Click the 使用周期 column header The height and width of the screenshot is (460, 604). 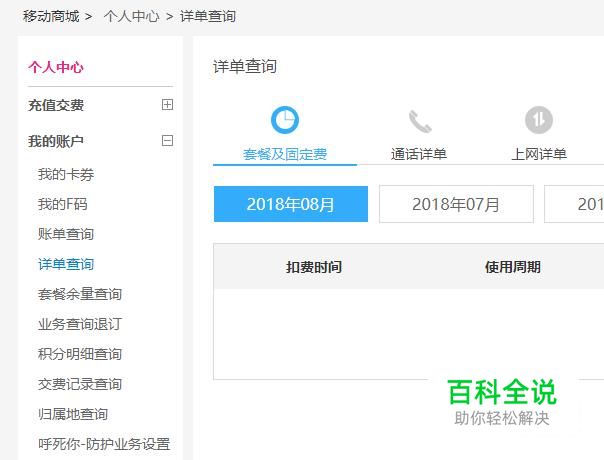click(x=513, y=267)
